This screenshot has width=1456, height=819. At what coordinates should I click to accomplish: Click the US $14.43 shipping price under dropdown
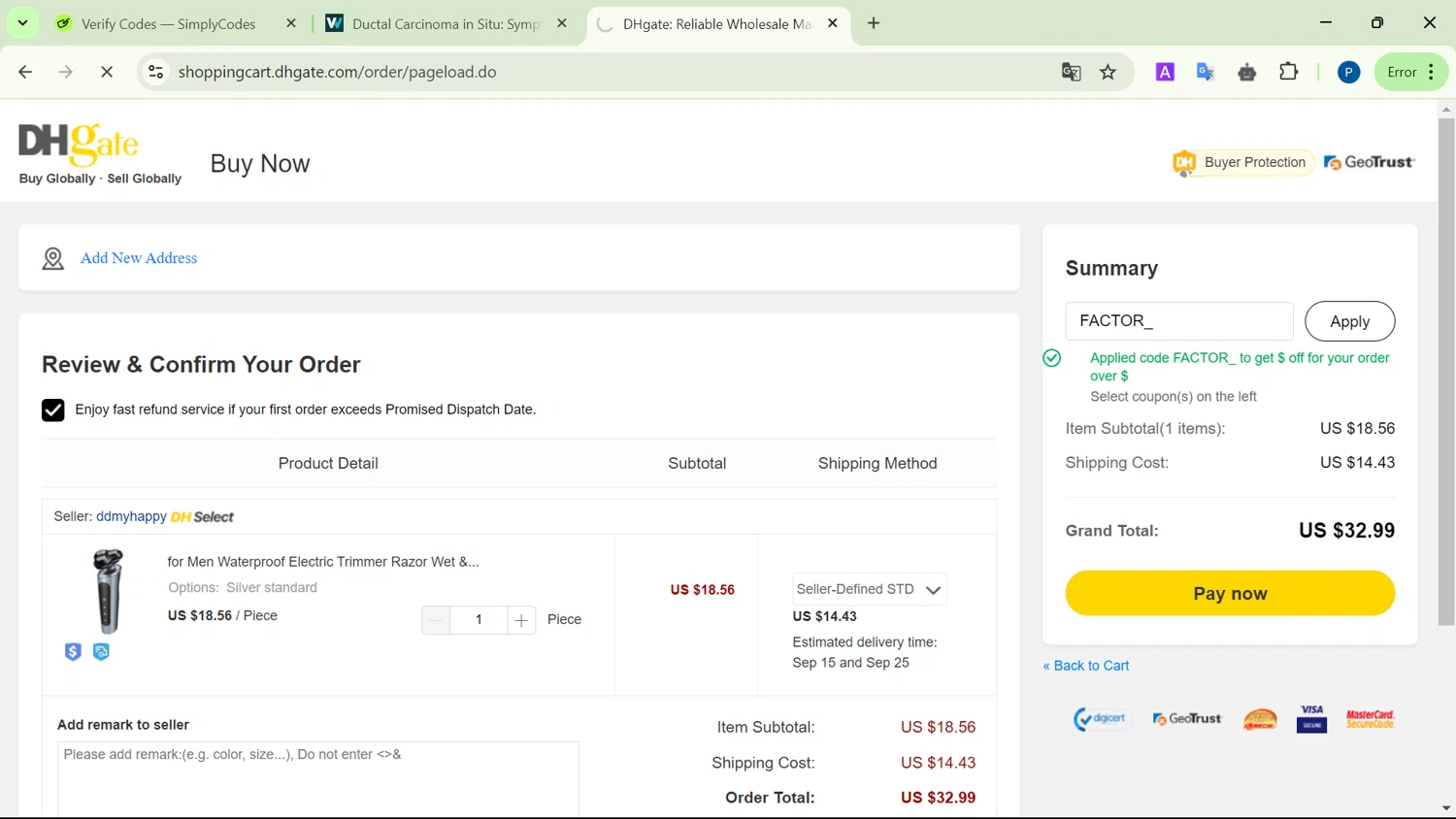coord(824,616)
